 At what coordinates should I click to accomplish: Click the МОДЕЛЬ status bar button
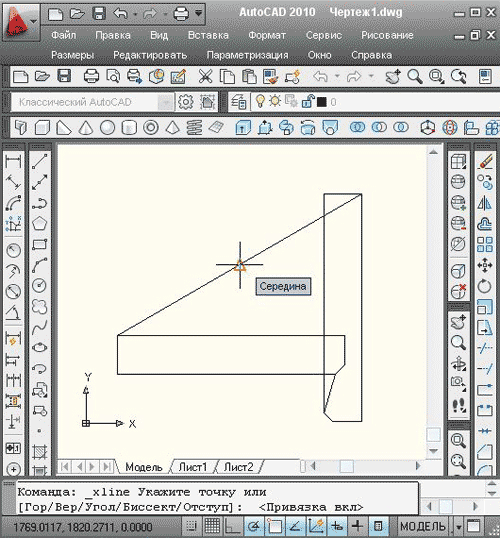pos(423,526)
